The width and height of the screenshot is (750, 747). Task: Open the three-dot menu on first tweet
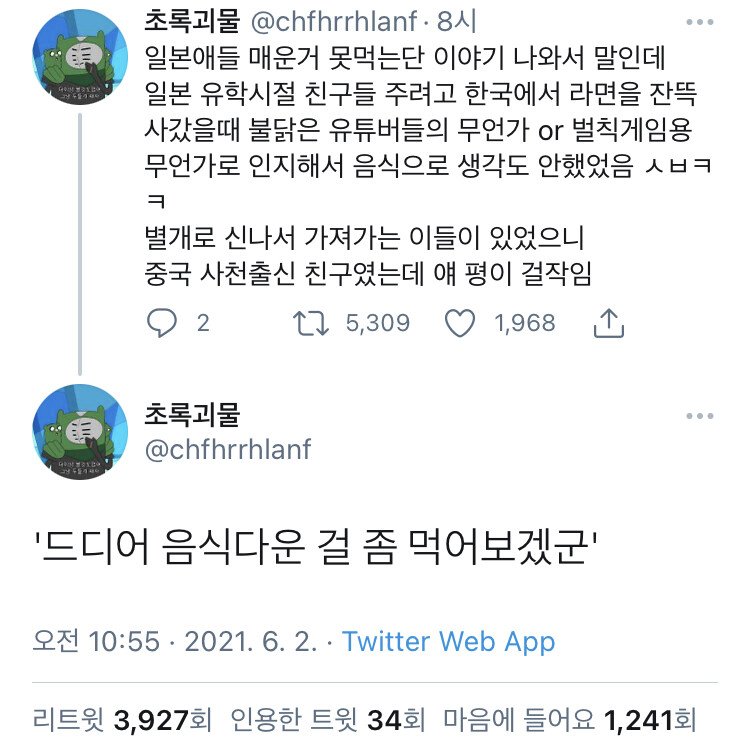(x=699, y=22)
